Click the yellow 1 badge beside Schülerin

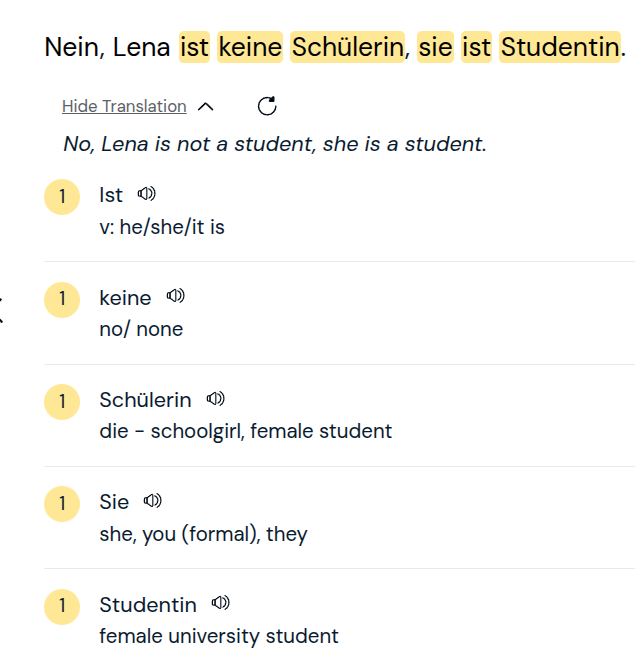tap(62, 401)
